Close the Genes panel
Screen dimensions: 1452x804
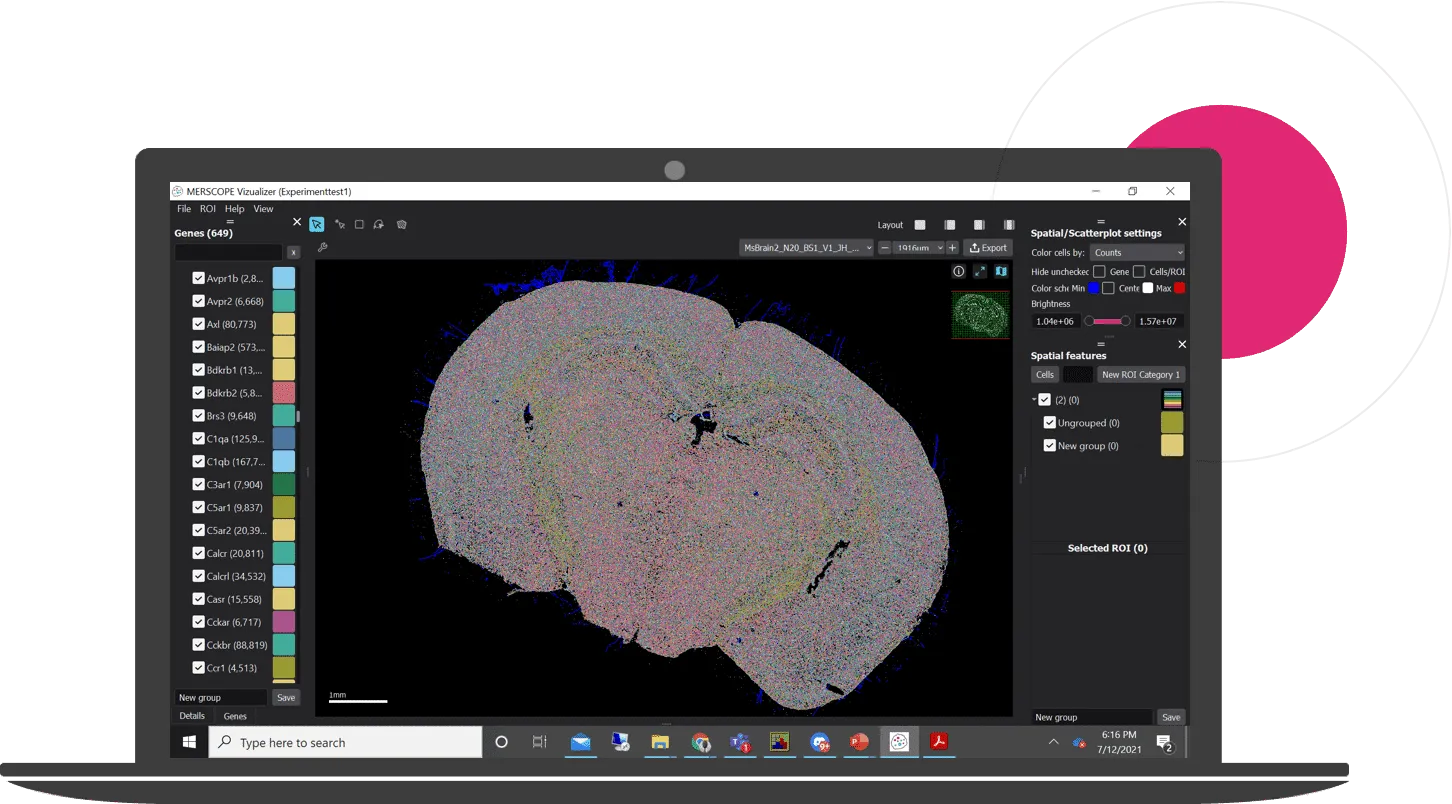pos(296,222)
